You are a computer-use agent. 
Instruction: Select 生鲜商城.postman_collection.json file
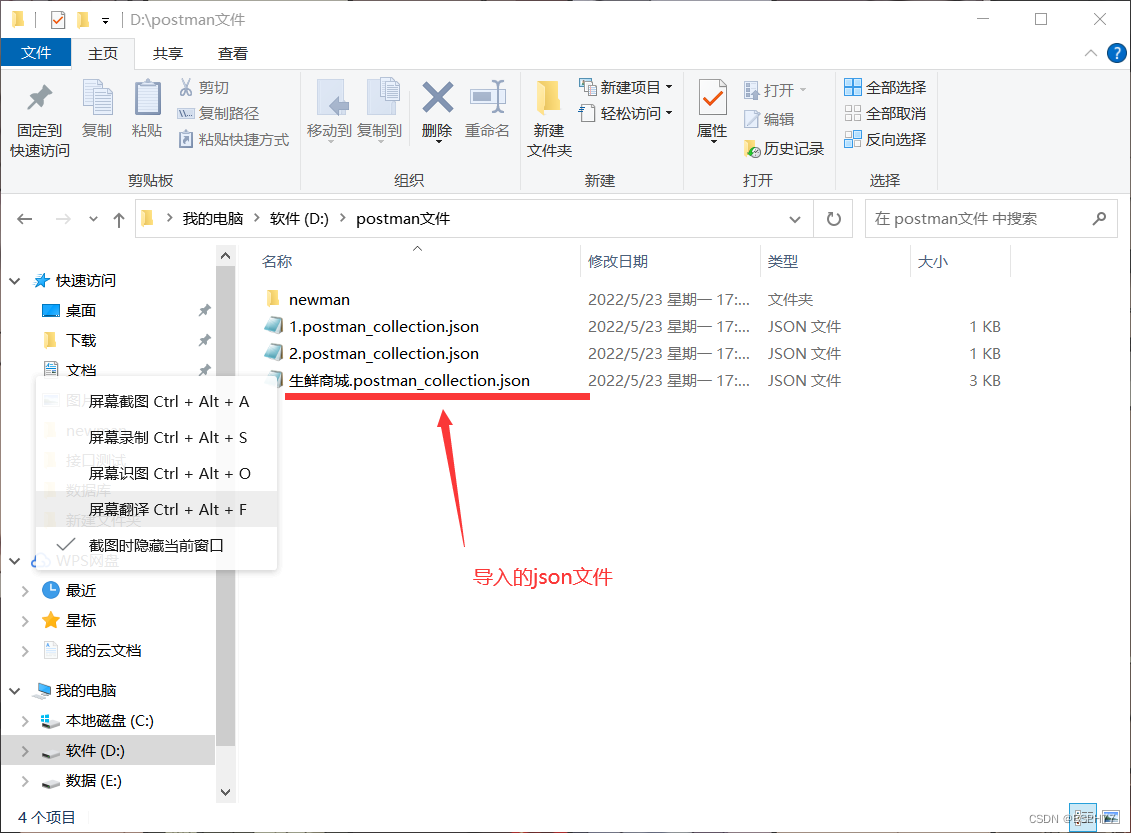pos(409,381)
